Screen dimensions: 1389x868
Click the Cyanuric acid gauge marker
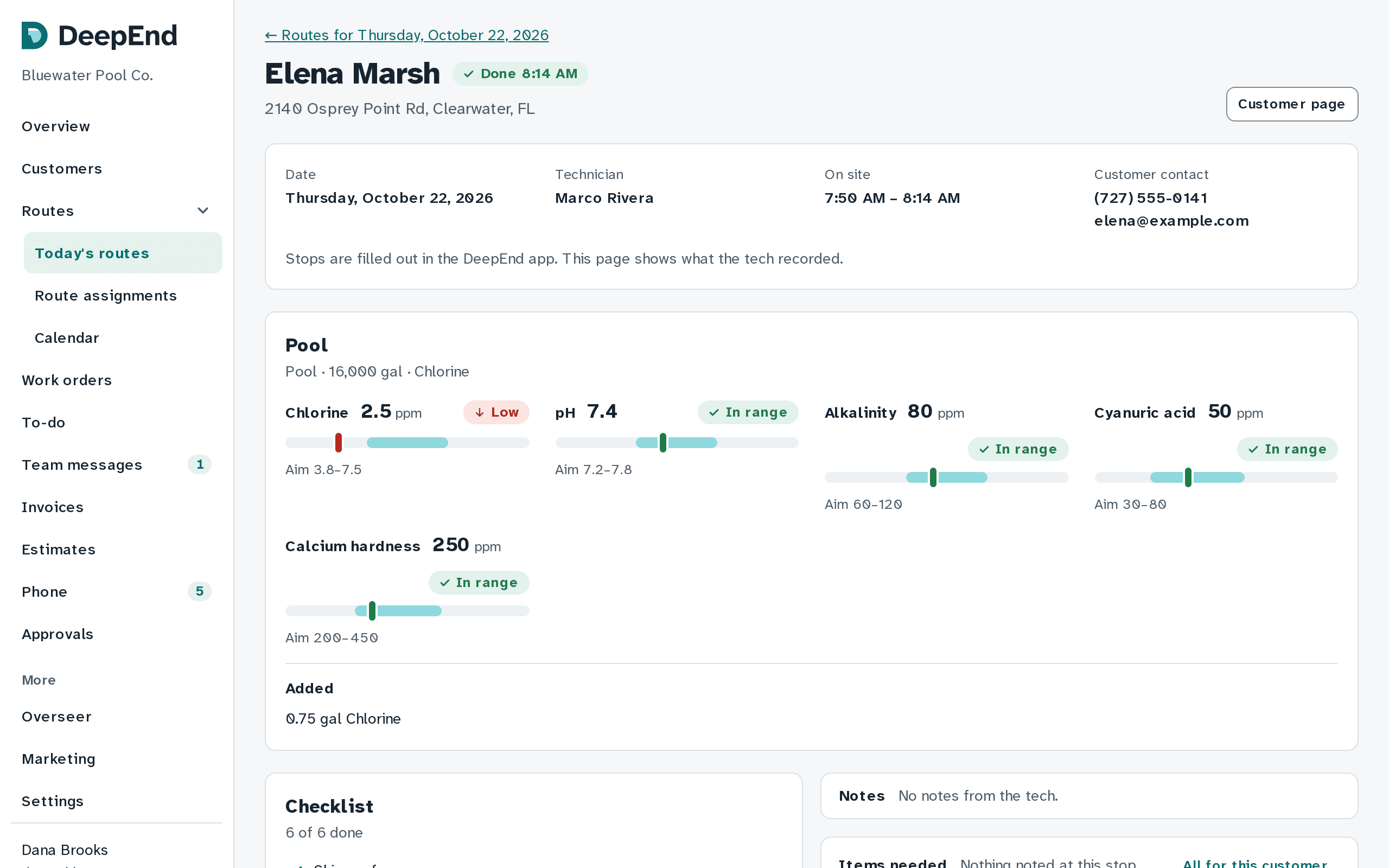click(x=1188, y=477)
